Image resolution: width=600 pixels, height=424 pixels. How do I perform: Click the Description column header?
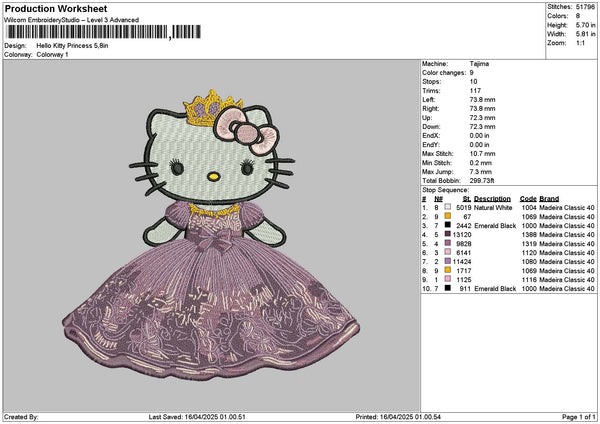click(x=492, y=199)
